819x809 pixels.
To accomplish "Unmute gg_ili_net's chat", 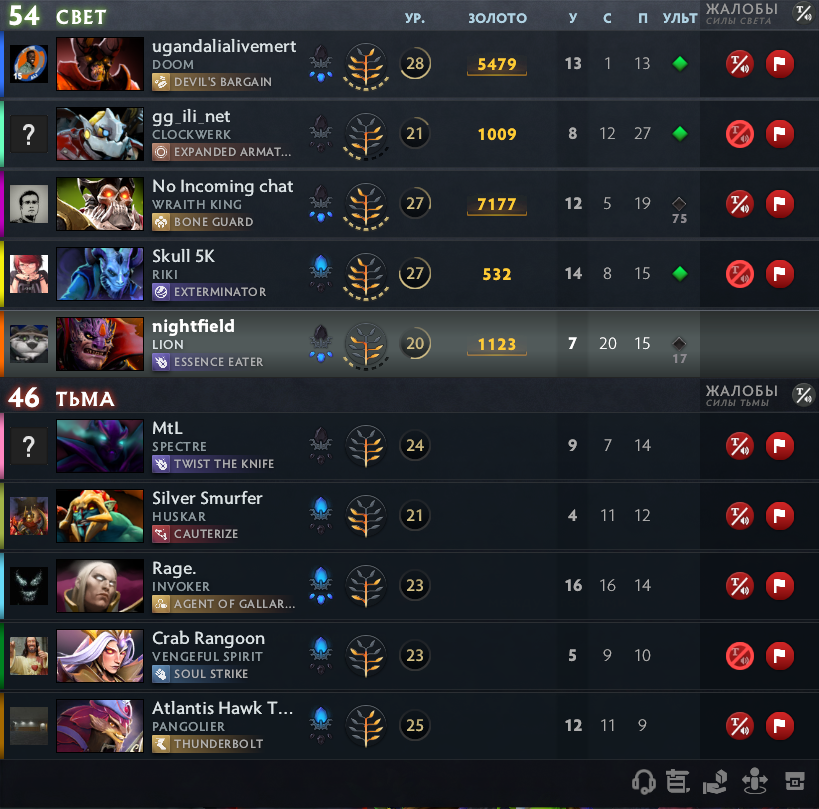I will pos(740,134).
